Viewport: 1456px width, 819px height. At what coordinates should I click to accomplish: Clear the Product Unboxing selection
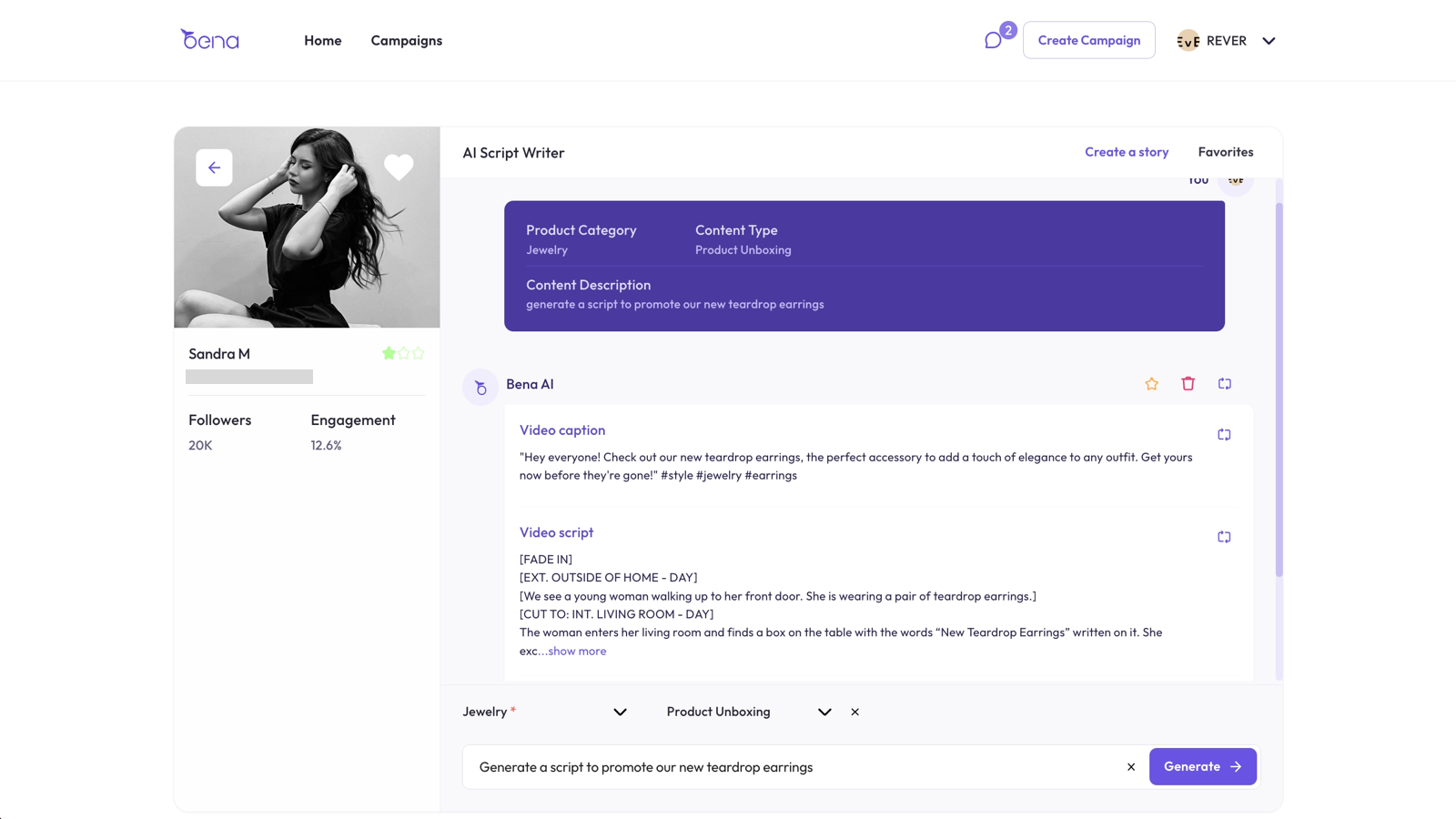(854, 712)
